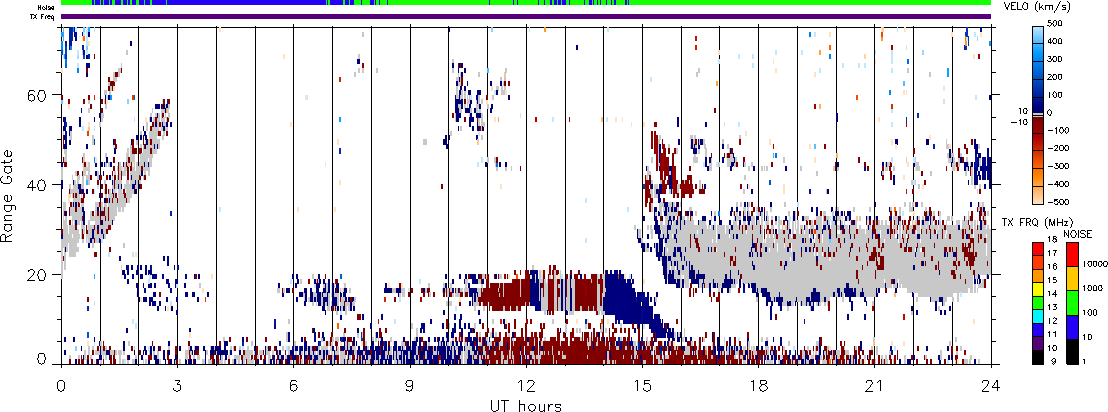This screenshot has width=1108, height=412.
Task: Click x-axis tick label "3"
Action: (177, 386)
